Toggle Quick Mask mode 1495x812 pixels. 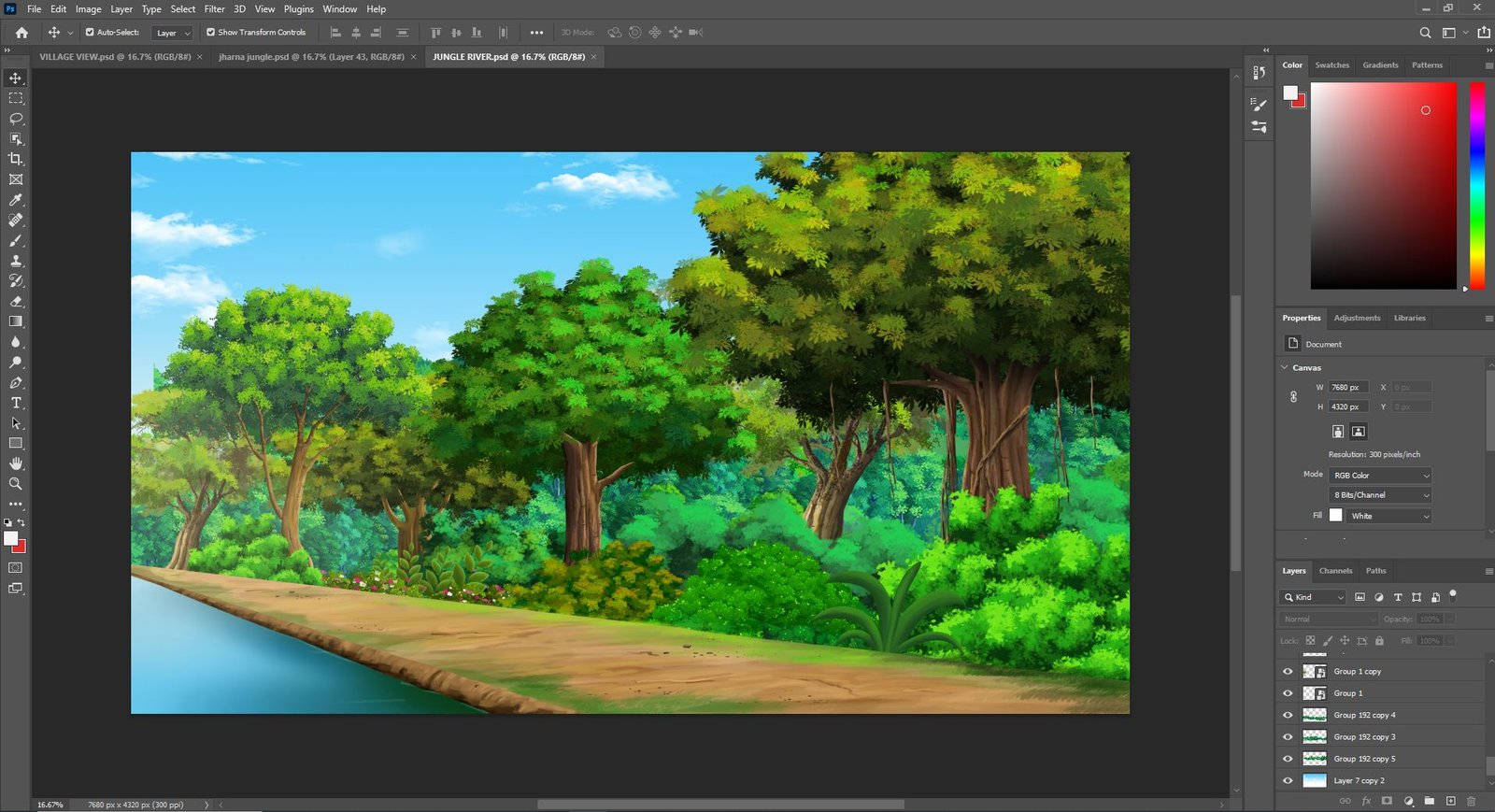pos(16,567)
